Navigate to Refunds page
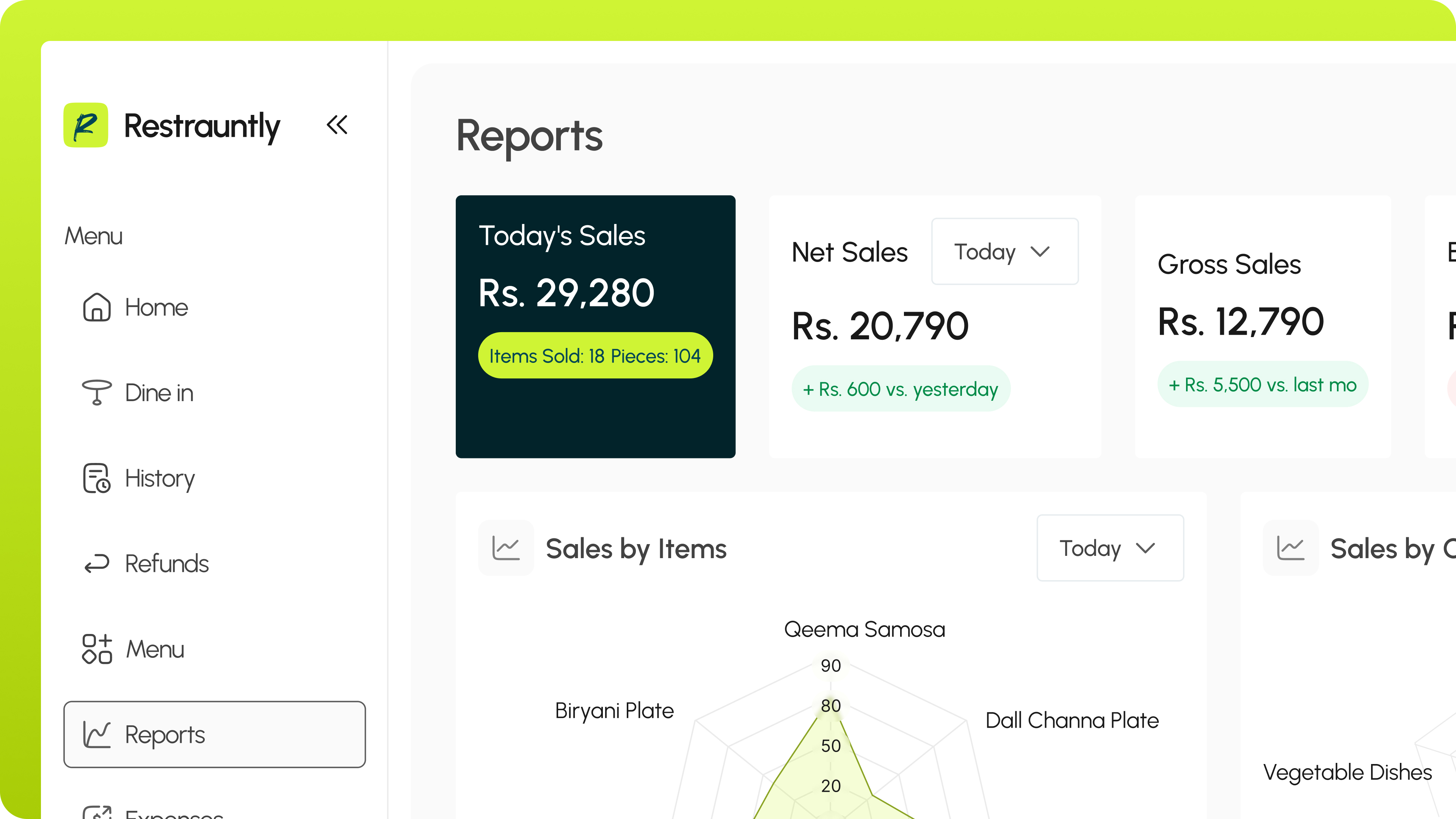Screen dimensions: 1456x819 pyautogui.click(x=167, y=563)
